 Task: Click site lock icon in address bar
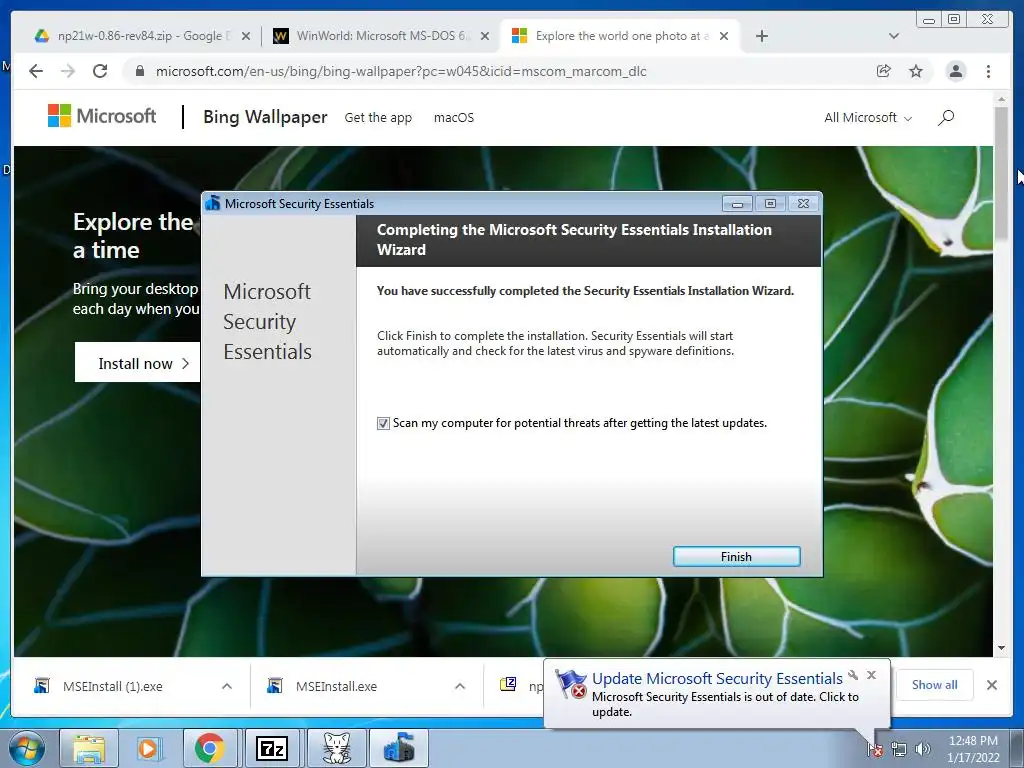(x=140, y=71)
